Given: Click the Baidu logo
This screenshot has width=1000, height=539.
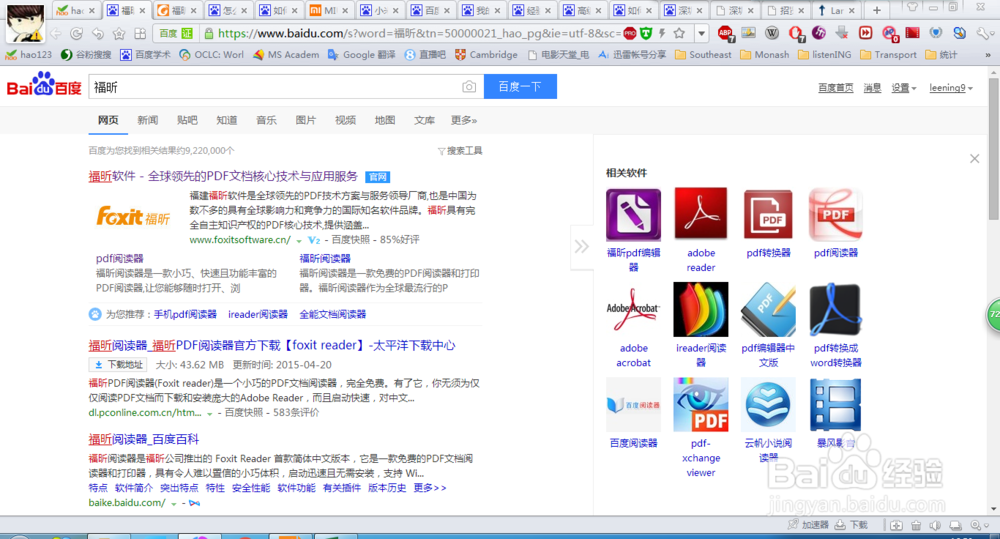Looking at the screenshot, I should [x=44, y=85].
